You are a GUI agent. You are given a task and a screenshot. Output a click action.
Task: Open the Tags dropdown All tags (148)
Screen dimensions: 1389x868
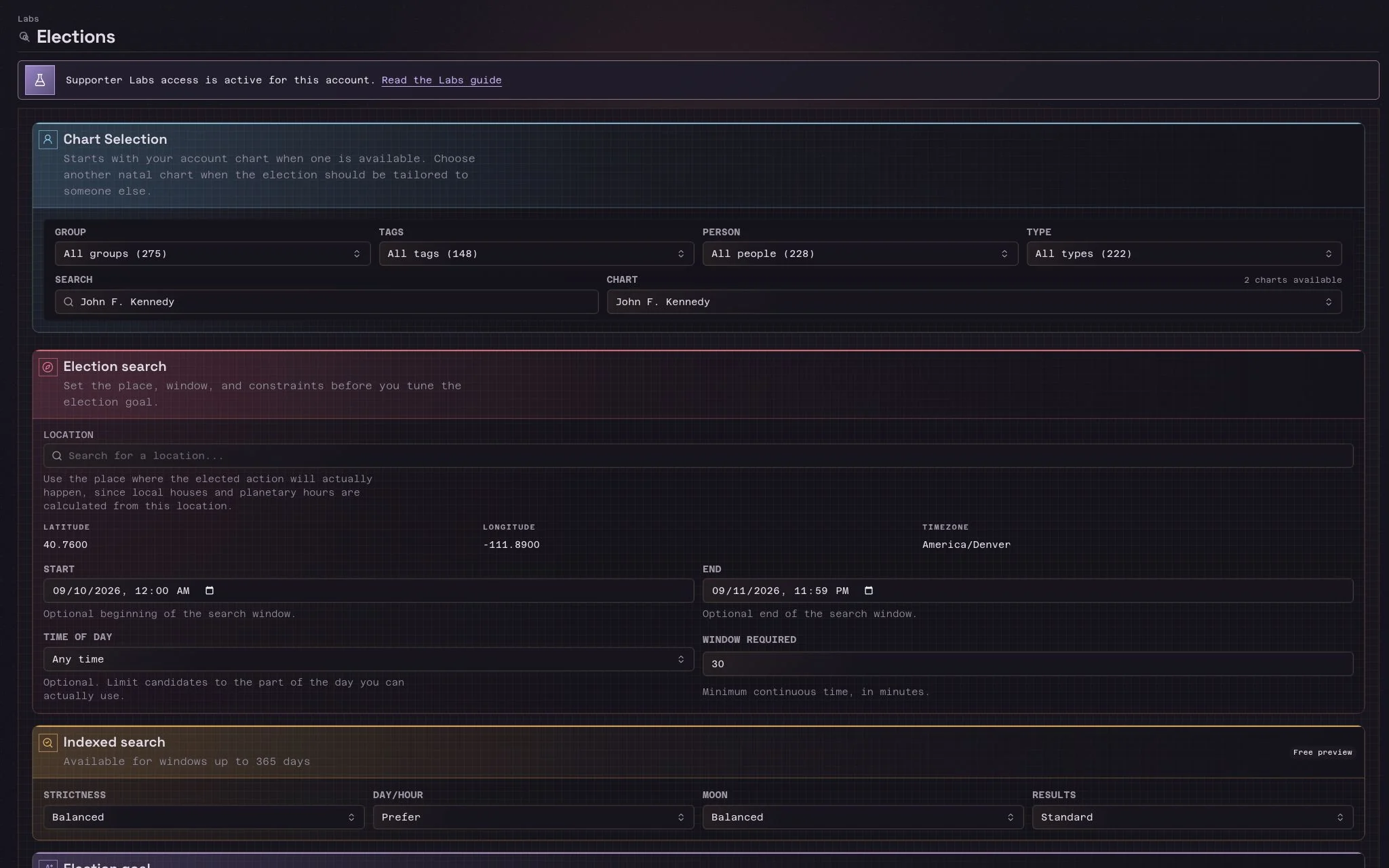click(x=536, y=254)
